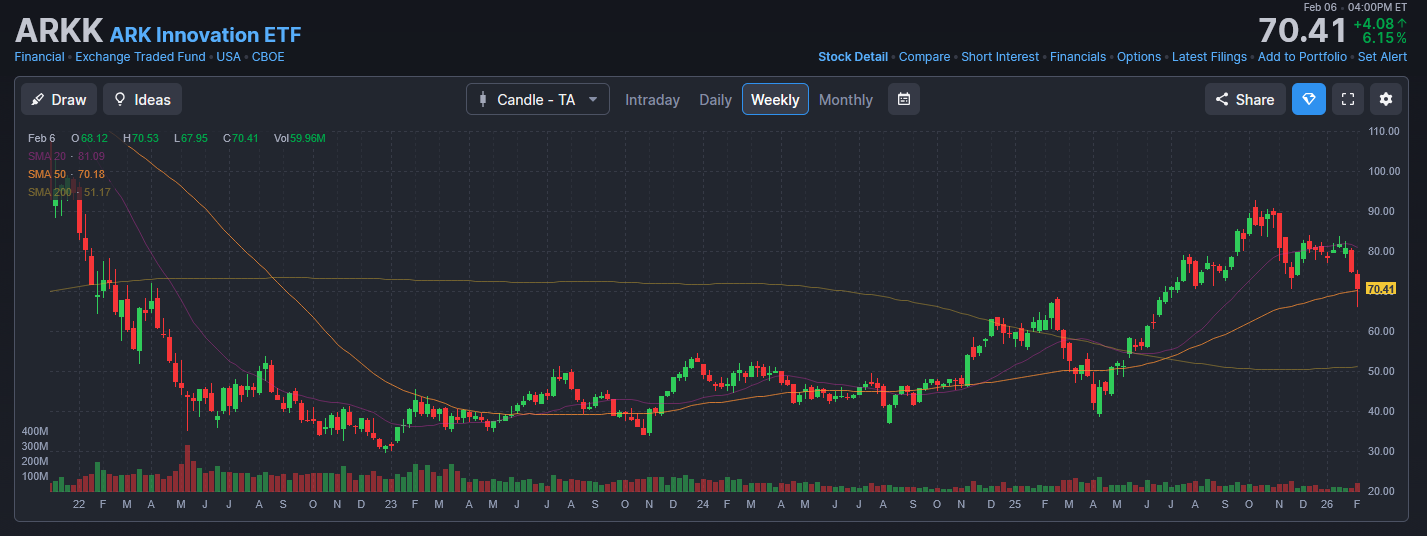Image resolution: width=1427 pixels, height=536 pixels.
Task: Open the Options link
Action: (1139, 57)
